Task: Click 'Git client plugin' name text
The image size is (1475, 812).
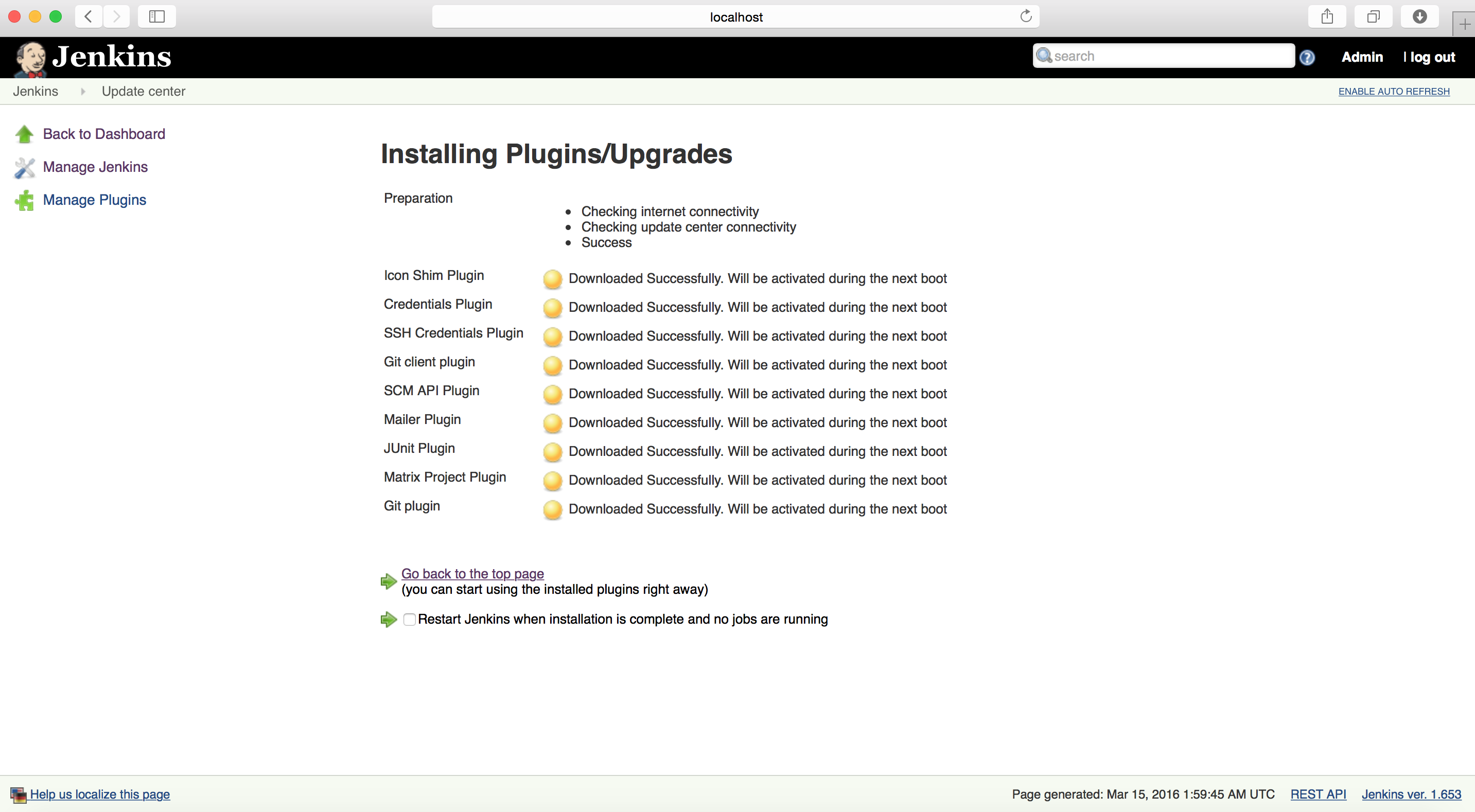Action: coord(429,362)
